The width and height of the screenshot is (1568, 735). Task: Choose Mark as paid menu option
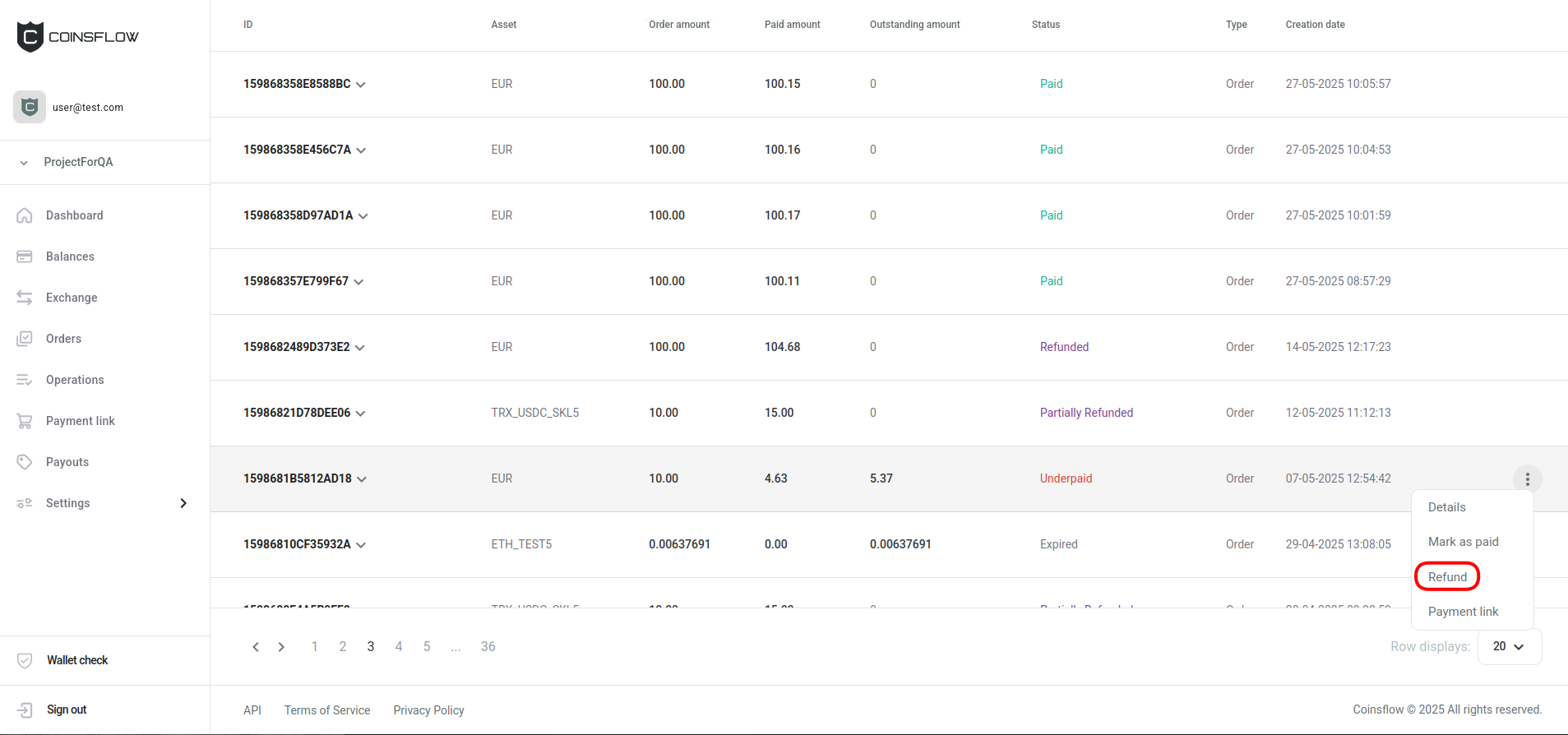pos(1463,542)
